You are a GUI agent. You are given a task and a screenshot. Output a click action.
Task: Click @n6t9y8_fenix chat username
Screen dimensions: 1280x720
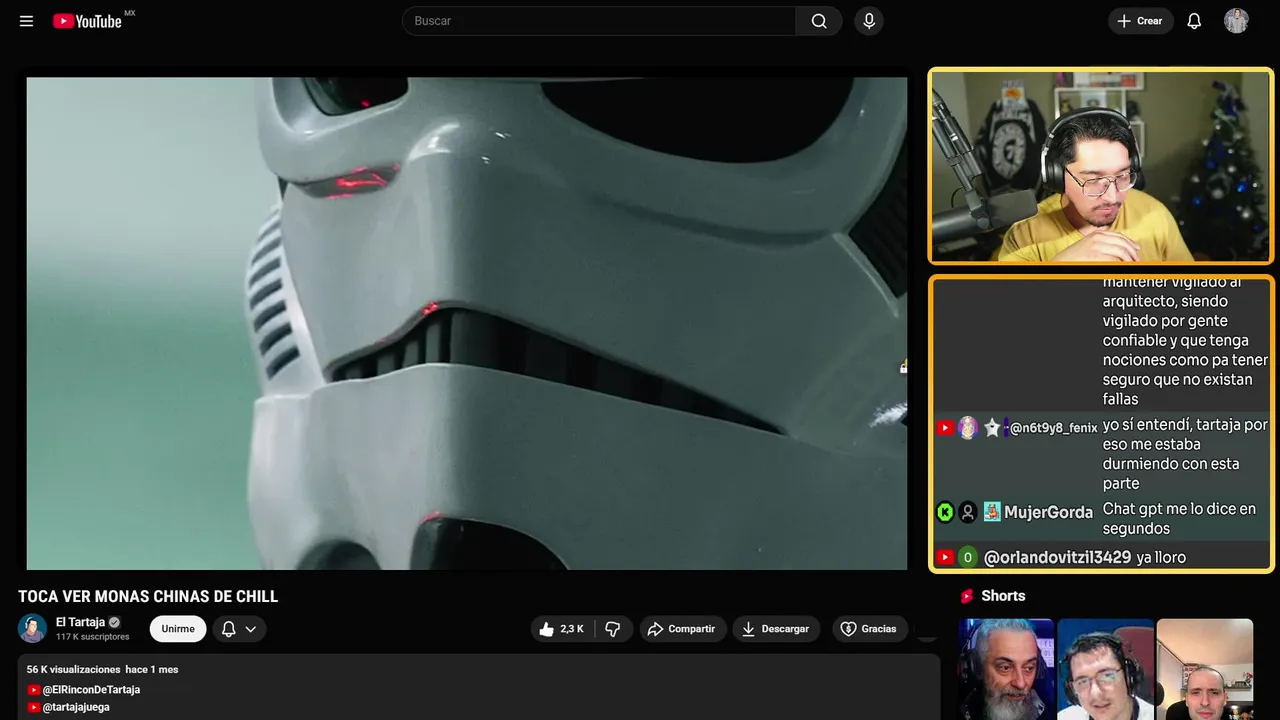pyautogui.click(x=1053, y=428)
